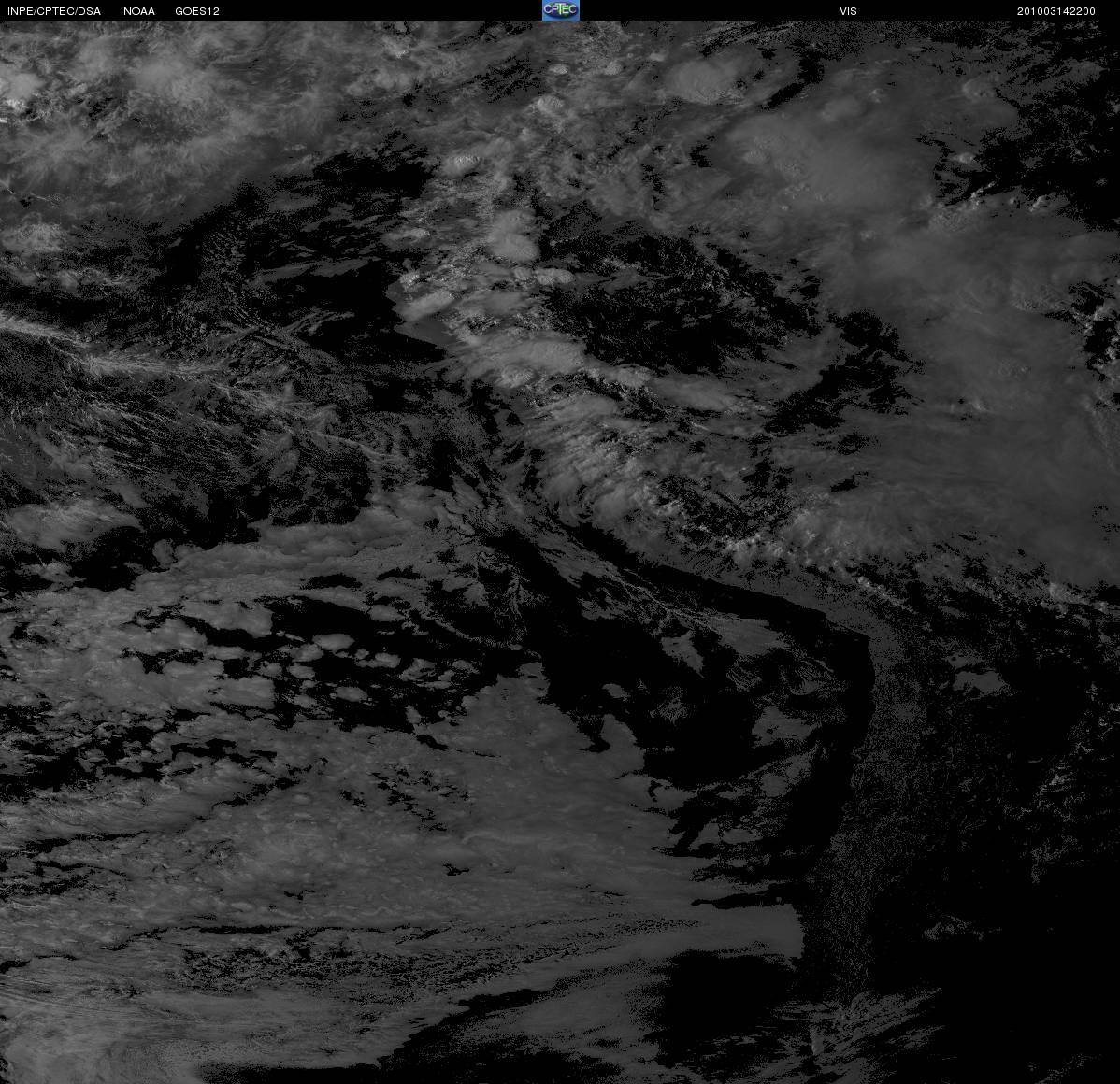
Task: Click the NOAA header text
Action: 139,11
